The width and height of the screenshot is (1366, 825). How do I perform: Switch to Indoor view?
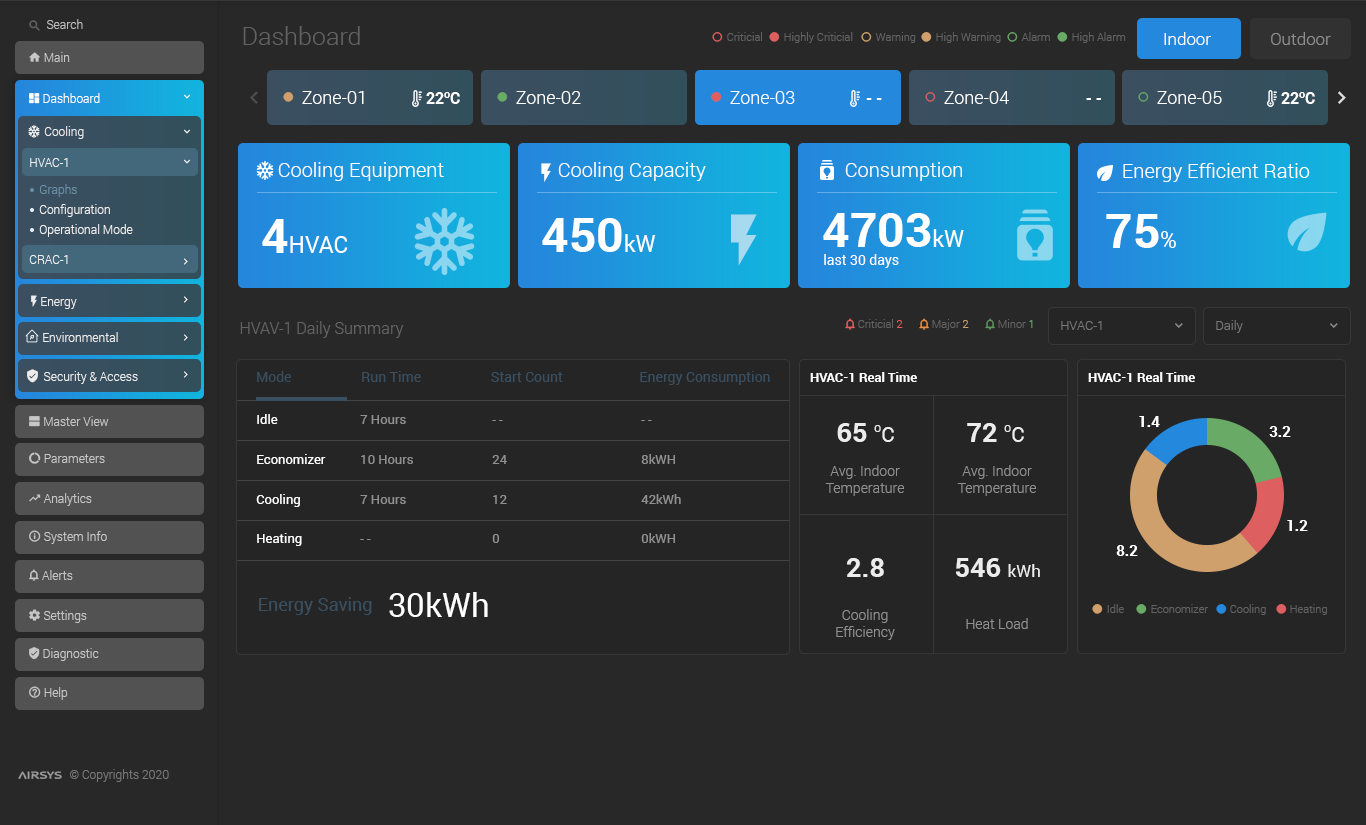point(1188,39)
